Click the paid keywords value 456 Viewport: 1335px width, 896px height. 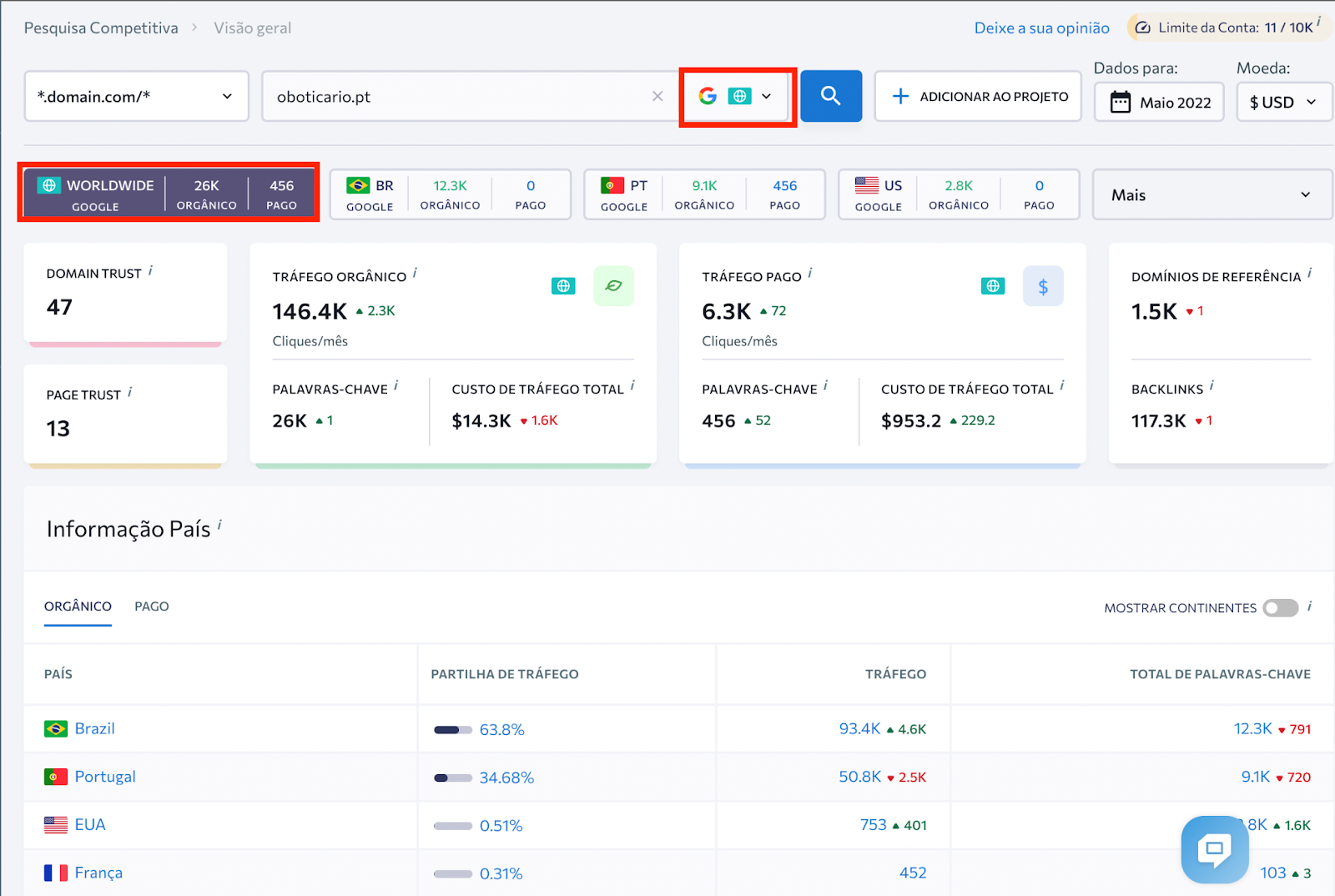(x=718, y=421)
